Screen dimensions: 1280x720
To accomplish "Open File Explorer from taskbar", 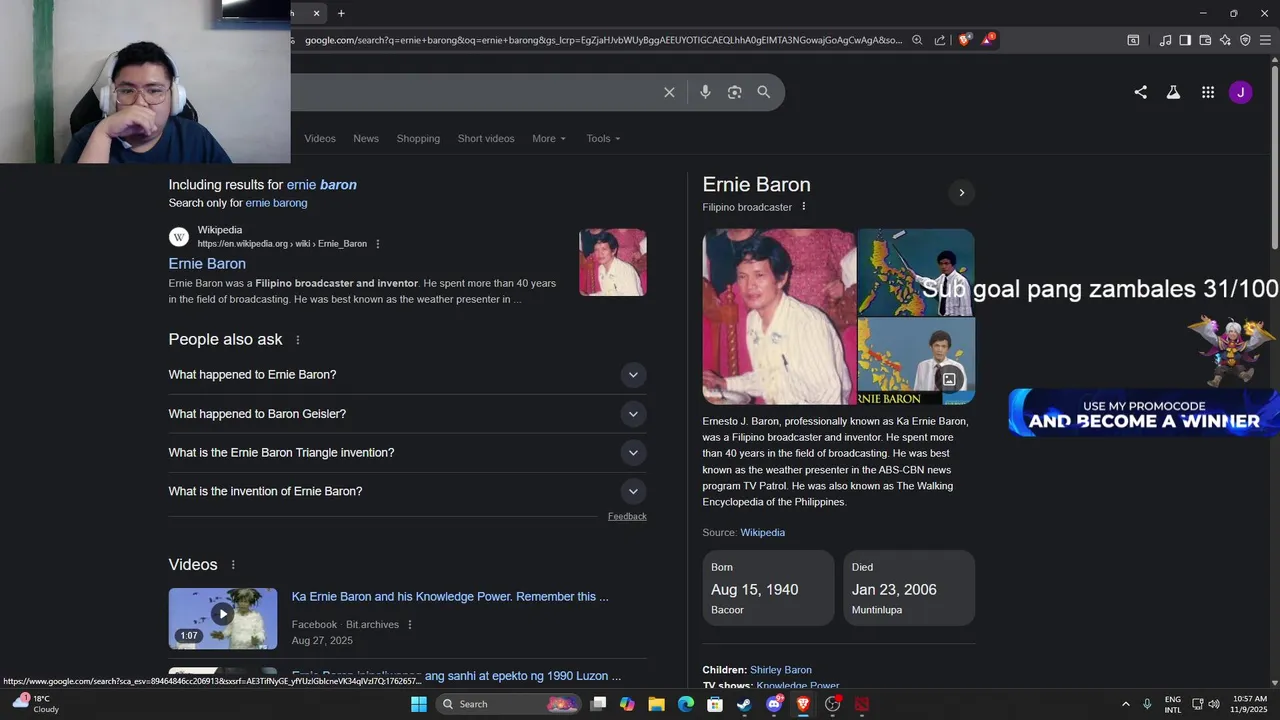I will click(656, 704).
